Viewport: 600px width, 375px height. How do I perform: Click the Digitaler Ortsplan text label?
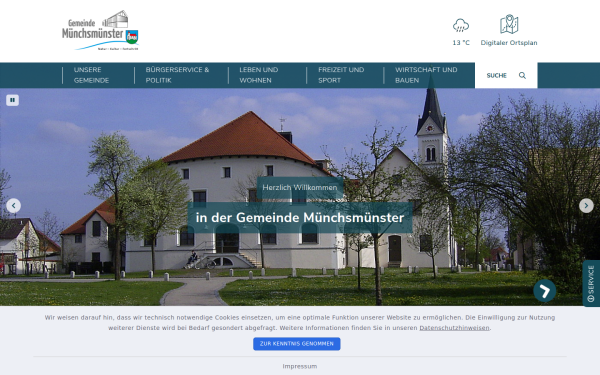point(509,43)
